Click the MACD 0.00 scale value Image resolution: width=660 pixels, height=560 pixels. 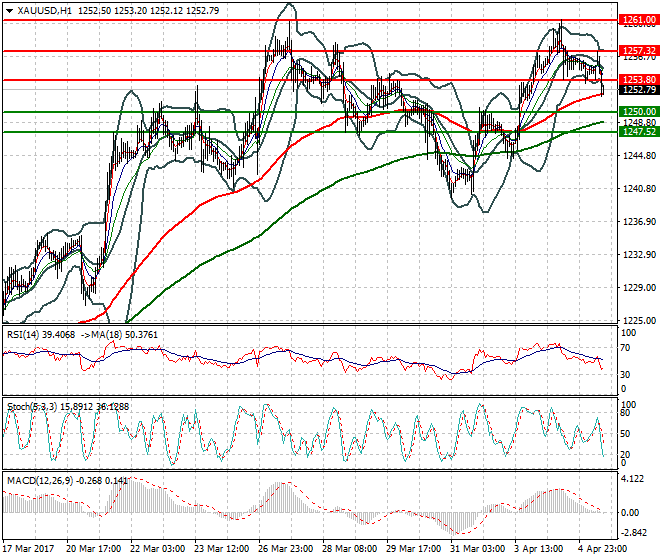click(x=631, y=512)
